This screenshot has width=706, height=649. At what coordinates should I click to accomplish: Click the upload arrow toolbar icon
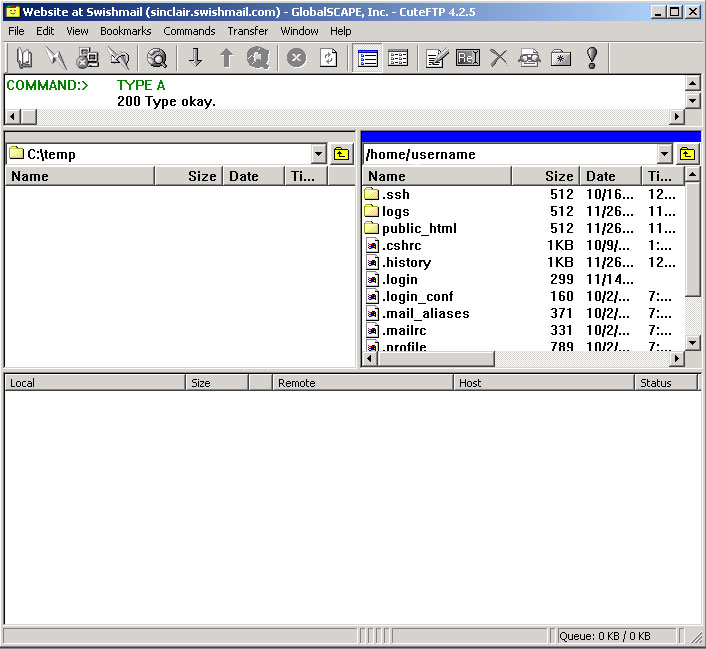[226, 58]
